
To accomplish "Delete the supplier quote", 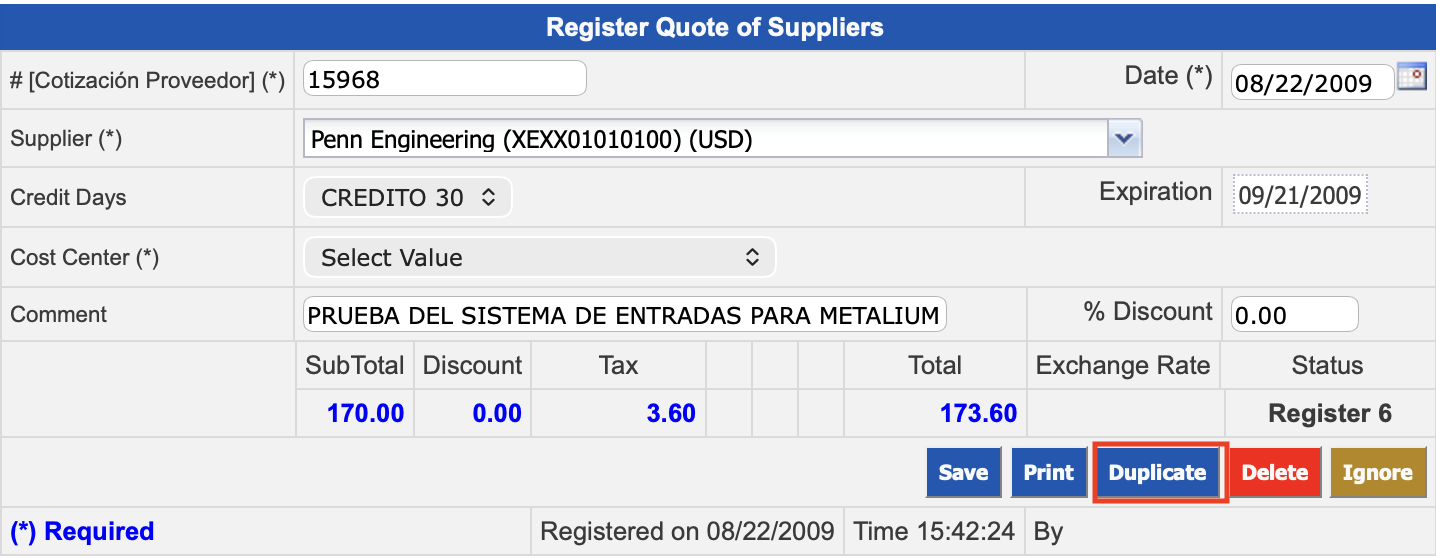I will click(1275, 473).
